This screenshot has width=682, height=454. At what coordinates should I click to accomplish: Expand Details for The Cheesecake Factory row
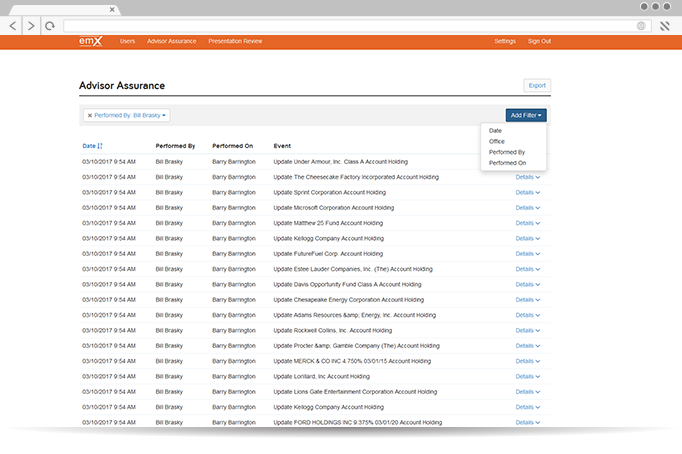(x=528, y=177)
